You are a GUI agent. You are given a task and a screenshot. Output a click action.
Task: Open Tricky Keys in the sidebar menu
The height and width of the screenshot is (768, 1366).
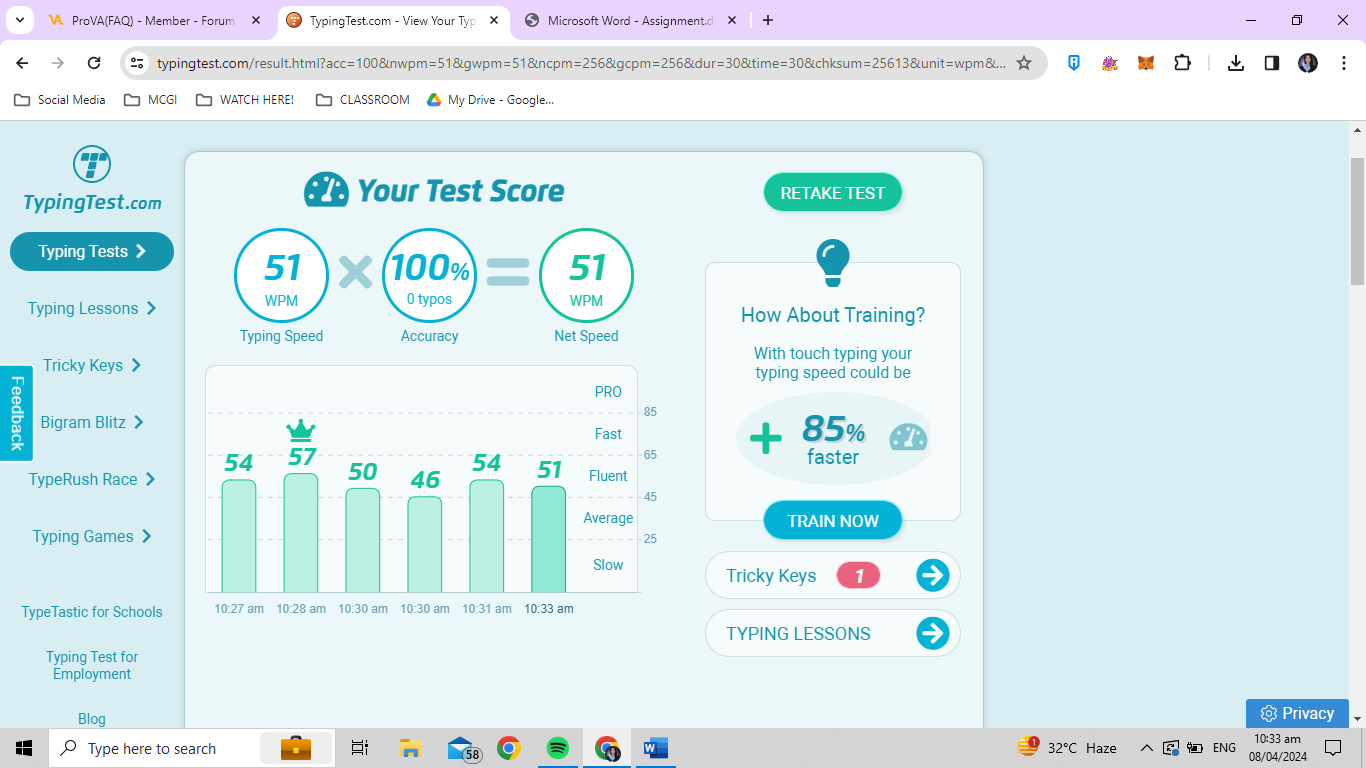pyautogui.click(x=92, y=365)
